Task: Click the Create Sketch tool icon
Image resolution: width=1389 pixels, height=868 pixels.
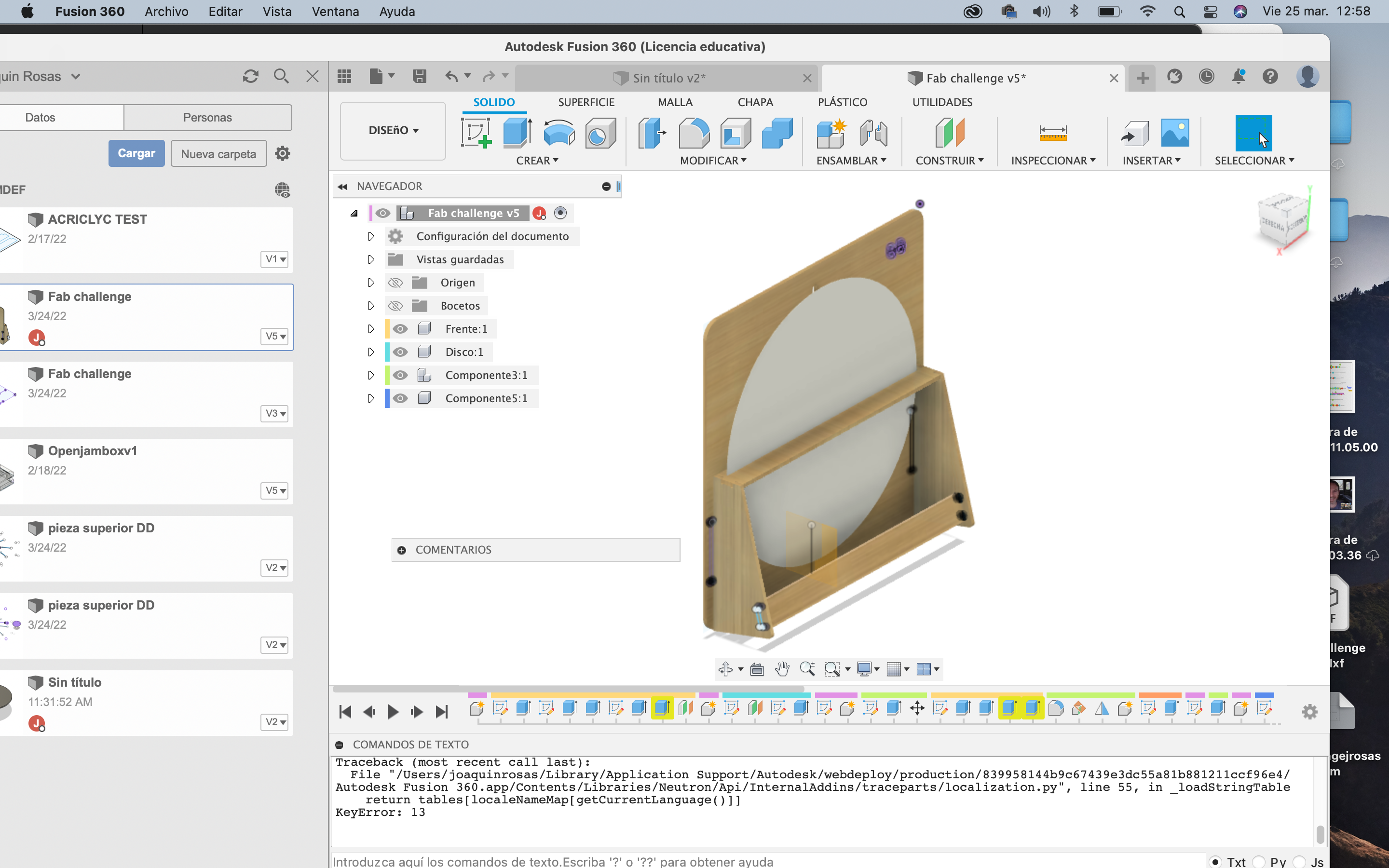Action: [x=476, y=133]
